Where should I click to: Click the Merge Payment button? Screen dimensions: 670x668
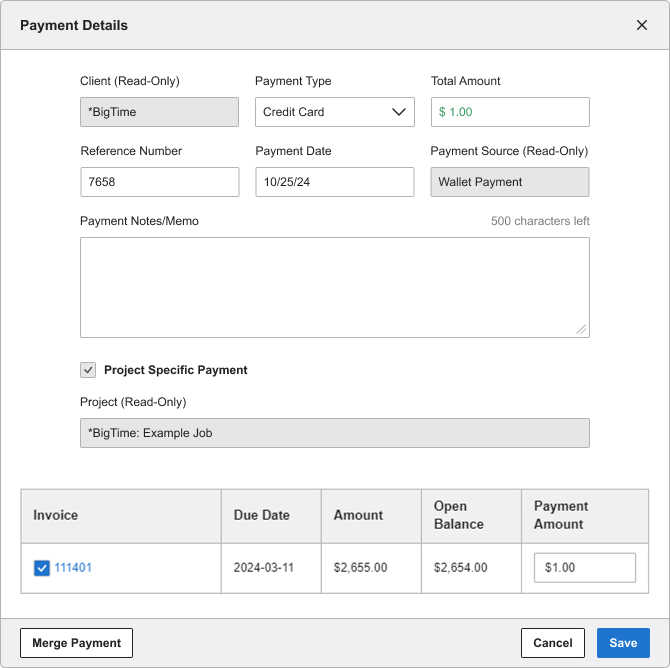click(76, 643)
